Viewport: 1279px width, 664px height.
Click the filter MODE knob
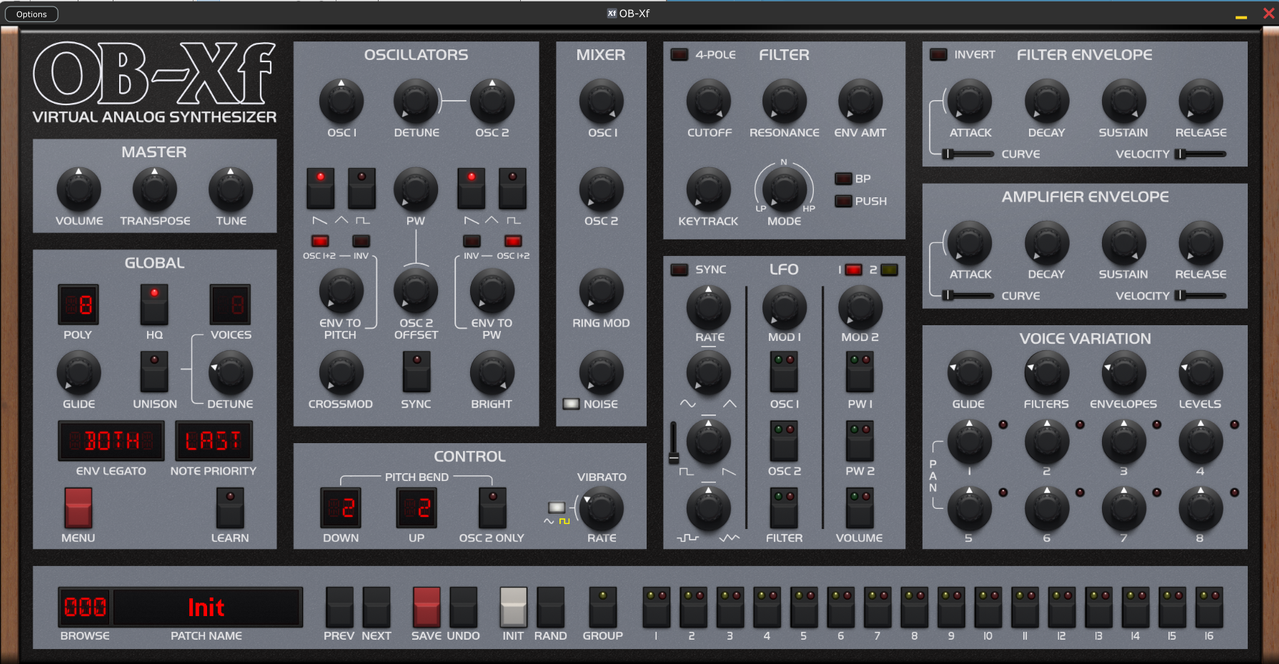coord(784,189)
